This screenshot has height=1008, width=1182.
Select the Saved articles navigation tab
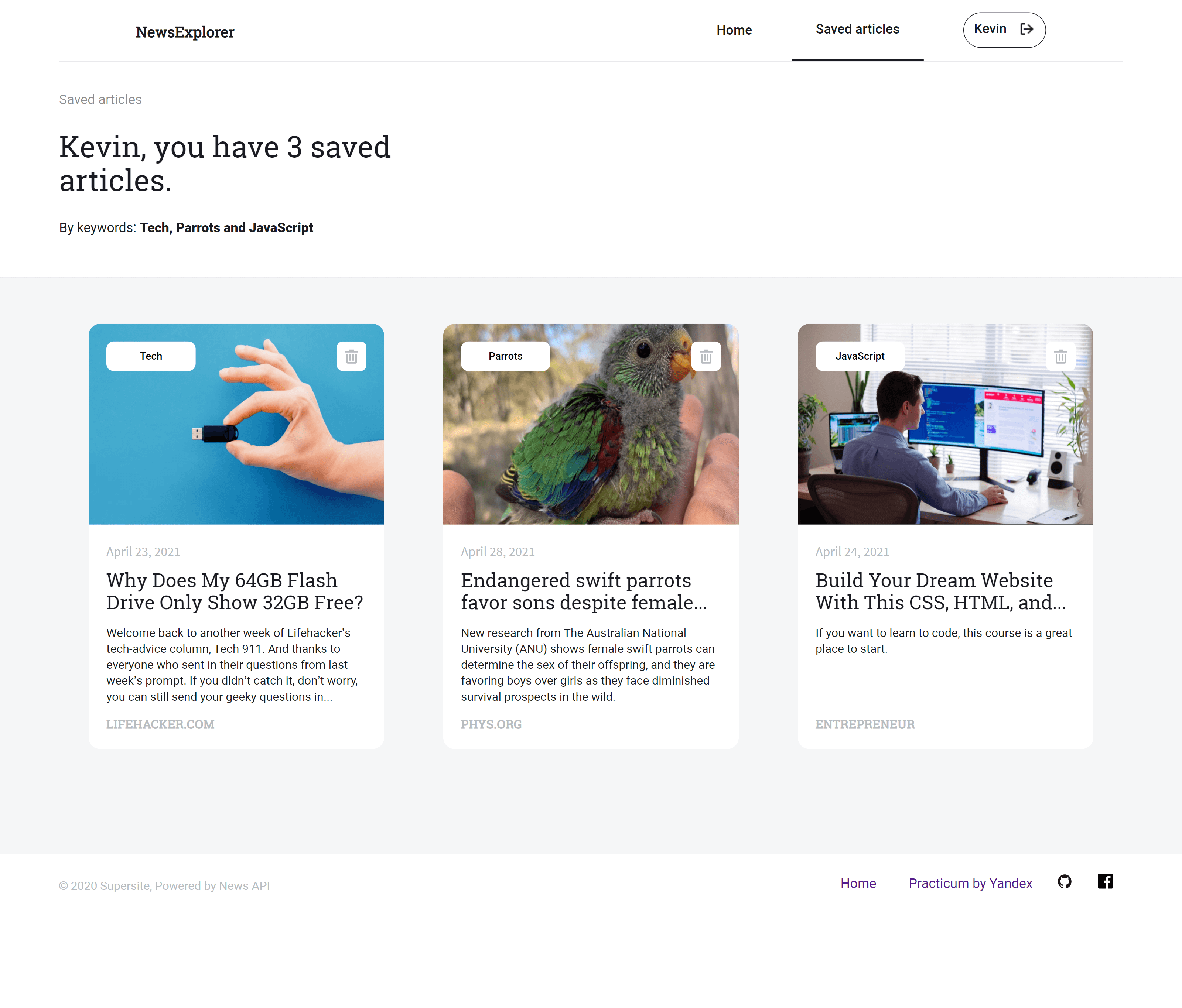tap(857, 30)
